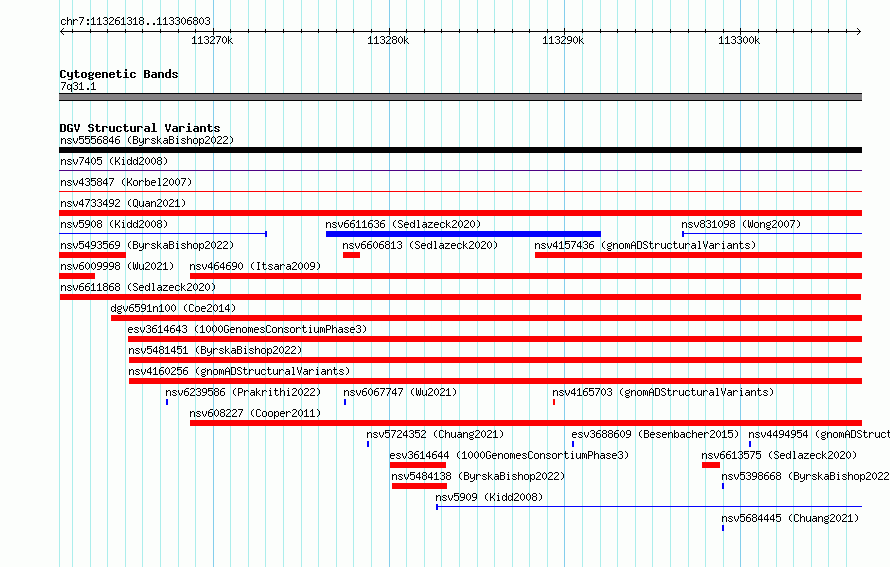Click the dgv6591n100 (Coe2014) label

click(x=173, y=308)
